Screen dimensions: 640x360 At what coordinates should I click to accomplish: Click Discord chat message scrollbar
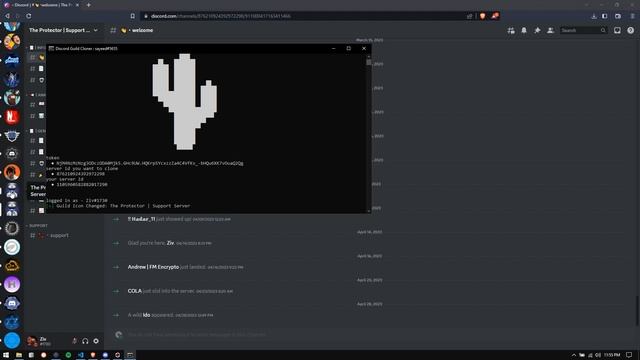636,310
